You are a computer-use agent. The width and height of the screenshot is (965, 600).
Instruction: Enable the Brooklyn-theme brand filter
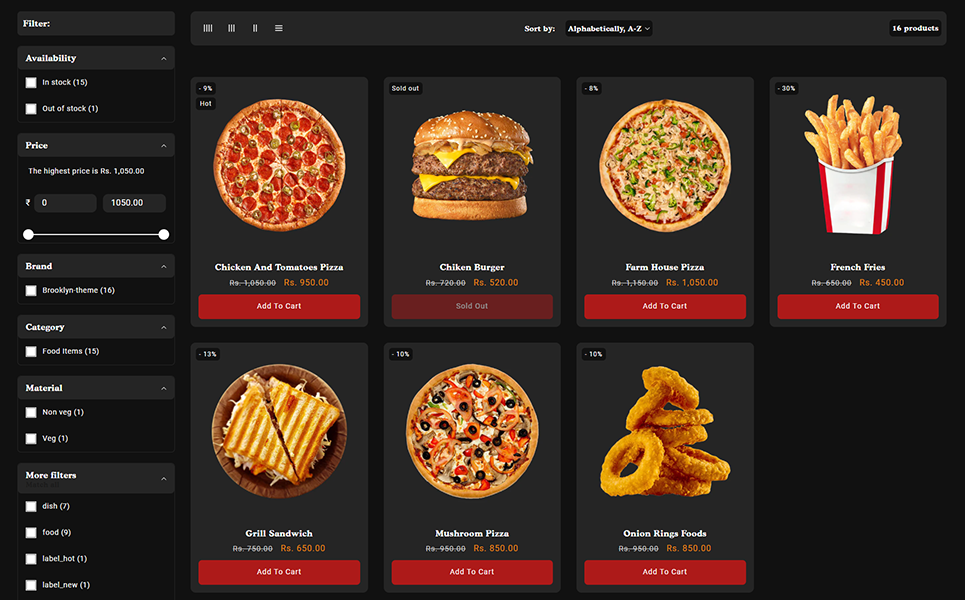31,290
